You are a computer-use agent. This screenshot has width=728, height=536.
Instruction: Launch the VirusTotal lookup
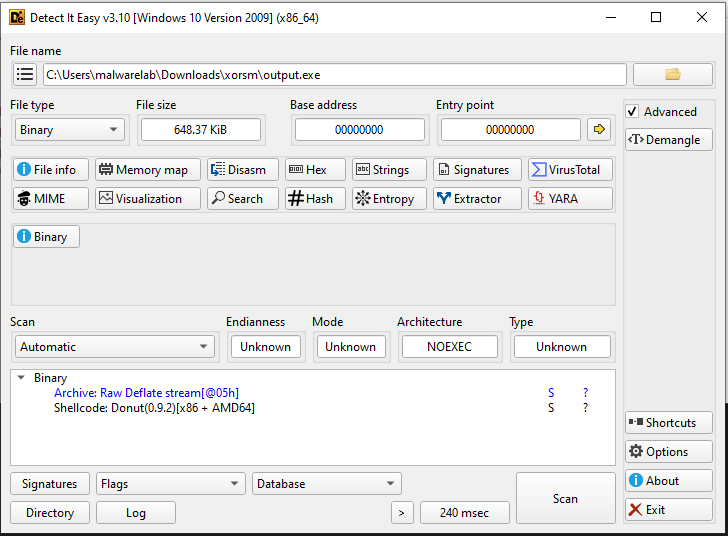tap(569, 170)
